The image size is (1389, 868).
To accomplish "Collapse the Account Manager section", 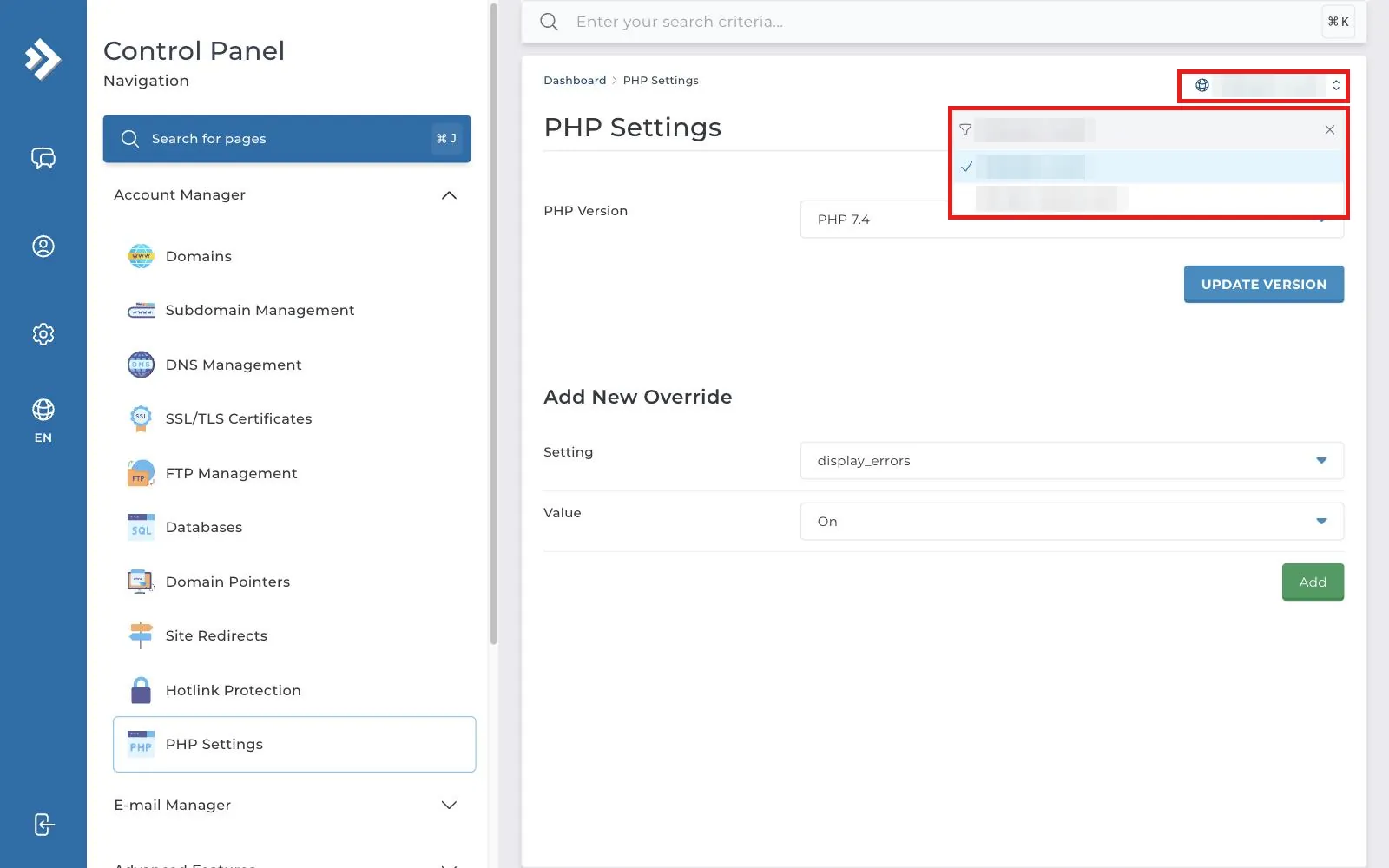I will tap(286, 195).
